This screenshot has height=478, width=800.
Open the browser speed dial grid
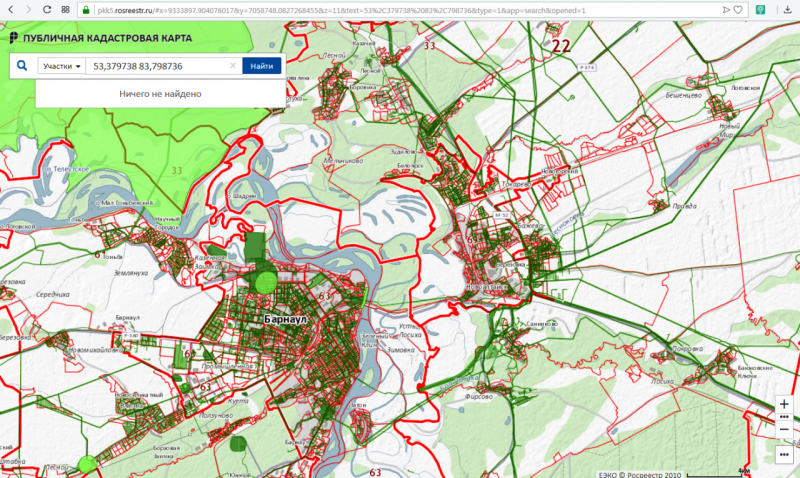pyautogui.click(x=65, y=10)
